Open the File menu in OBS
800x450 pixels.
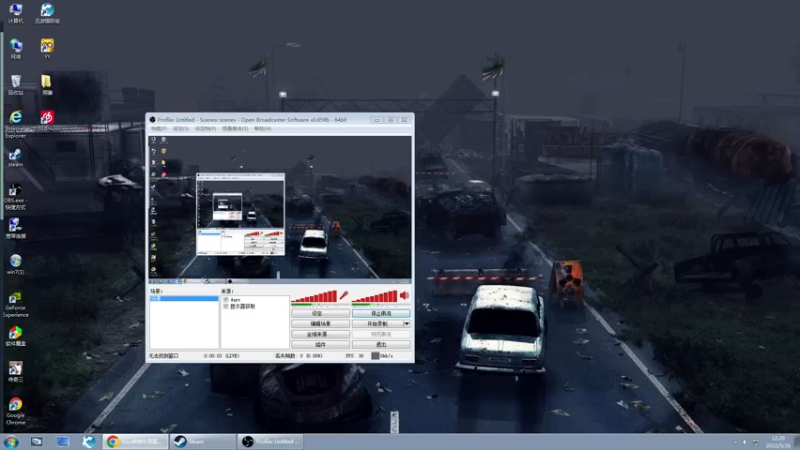pos(159,129)
